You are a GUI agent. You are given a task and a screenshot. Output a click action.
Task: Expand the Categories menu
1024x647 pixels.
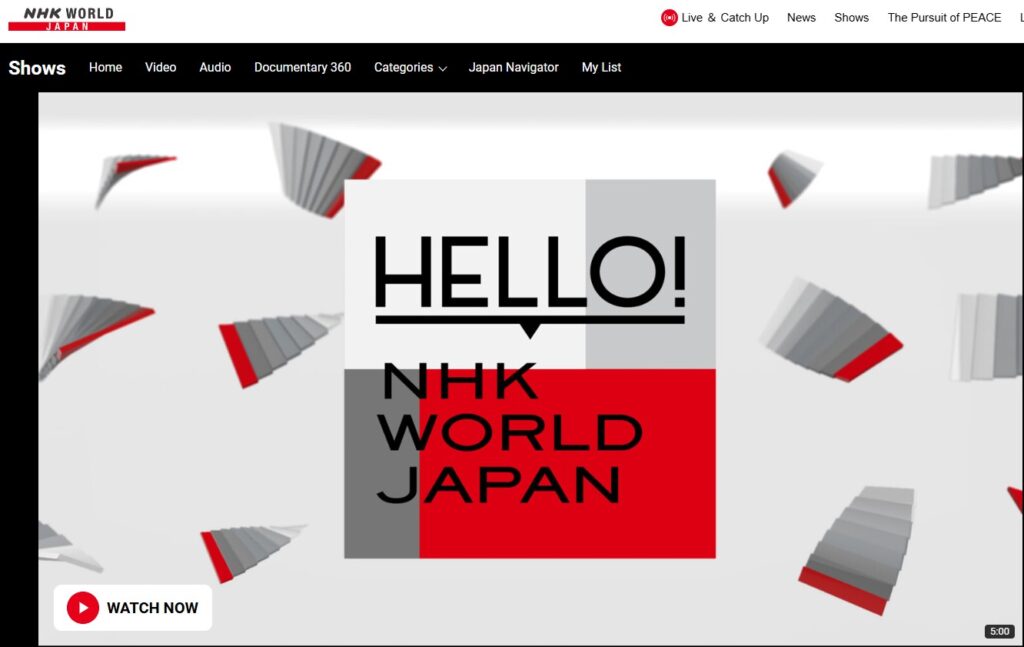(403, 68)
